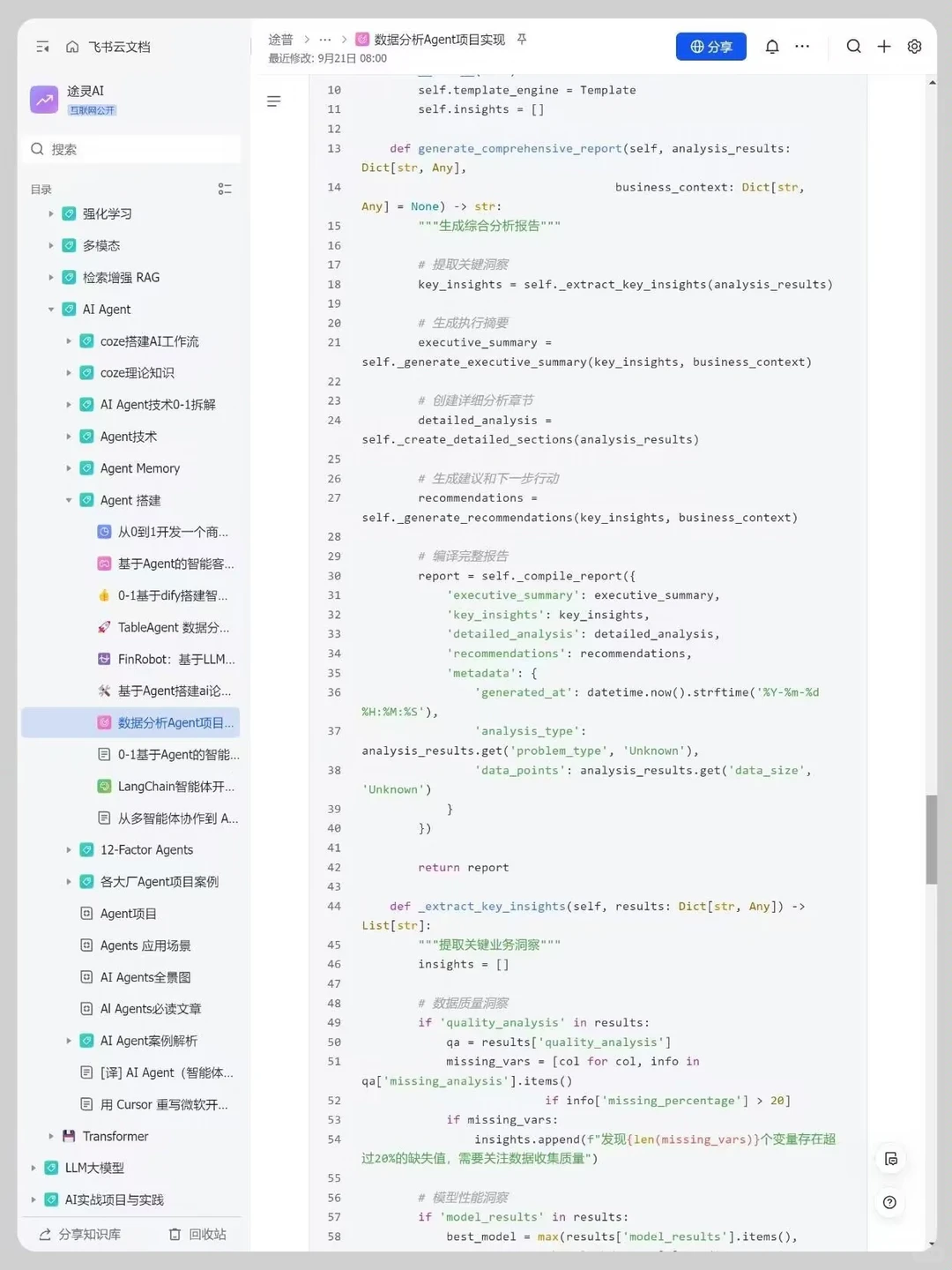
Task: Expand the 检索增强 RAG node
Action: pyautogui.click(x=51, y=277)
